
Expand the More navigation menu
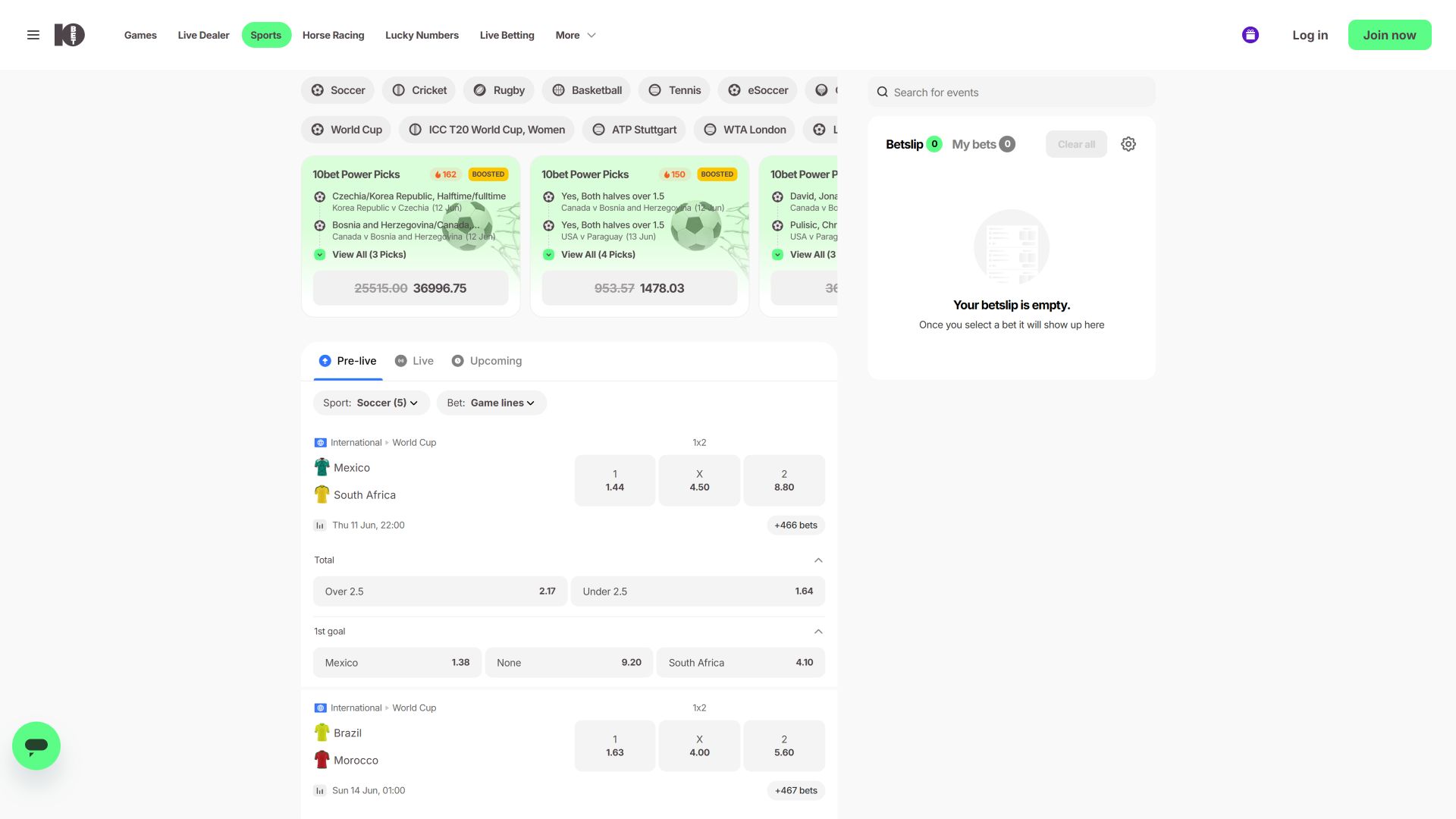tap(576, 35)
